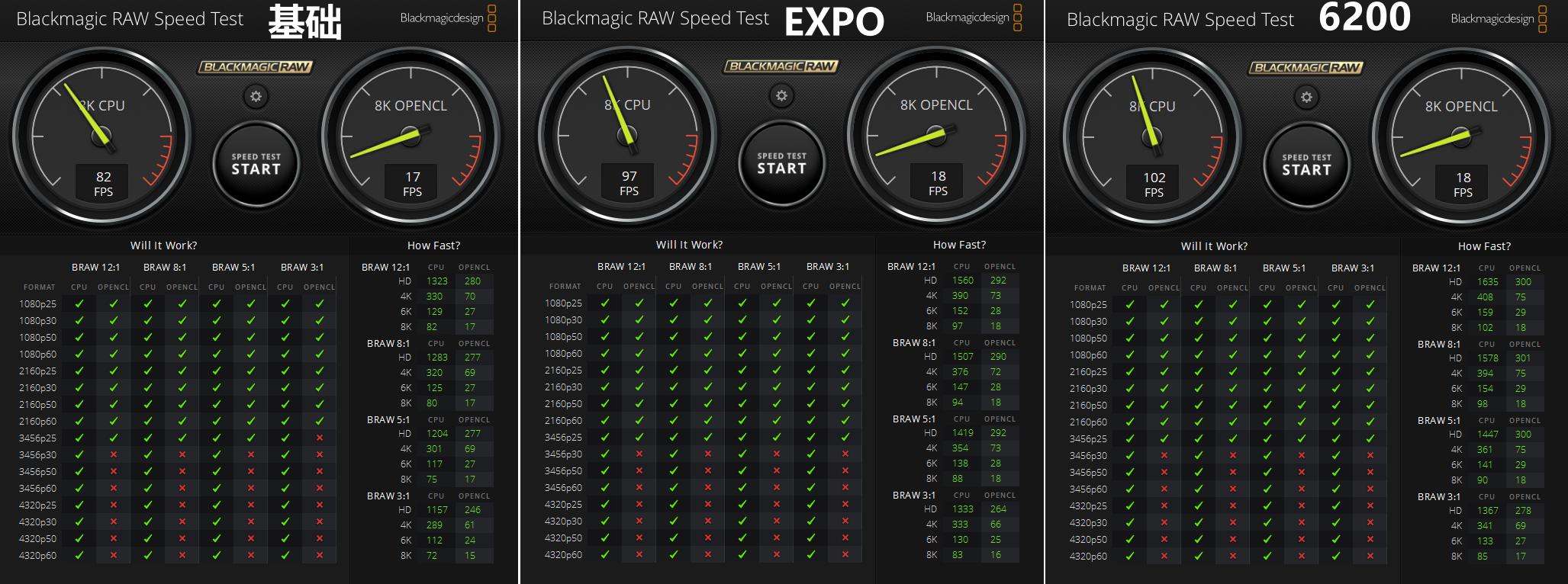Screen dimensions: 1568x584
Task: Click the value 1635 in the 6200 window
Action: [x=1488, y=282]
